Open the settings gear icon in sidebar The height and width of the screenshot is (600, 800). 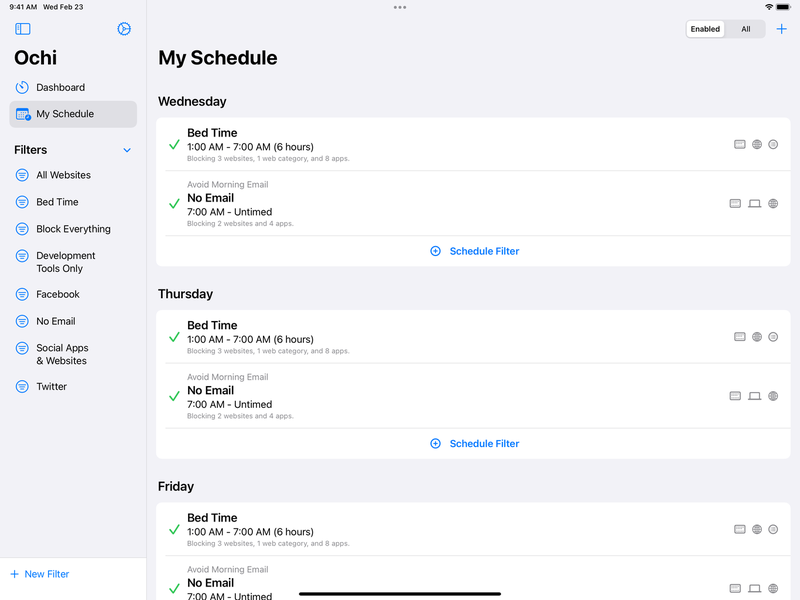click(x=124, y=29)
